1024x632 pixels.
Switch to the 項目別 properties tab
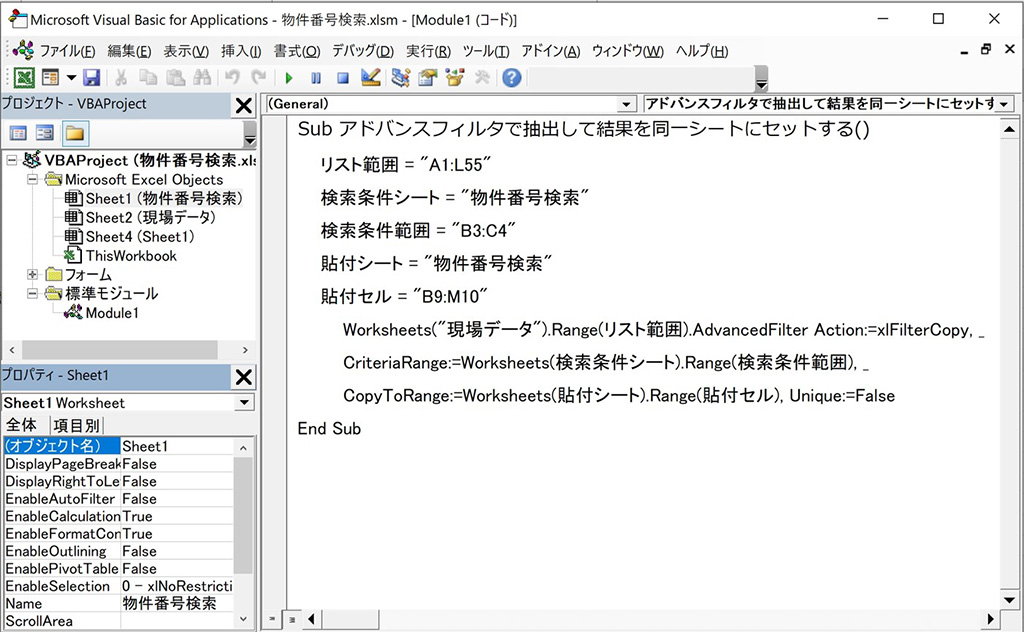tap(76, 426)
